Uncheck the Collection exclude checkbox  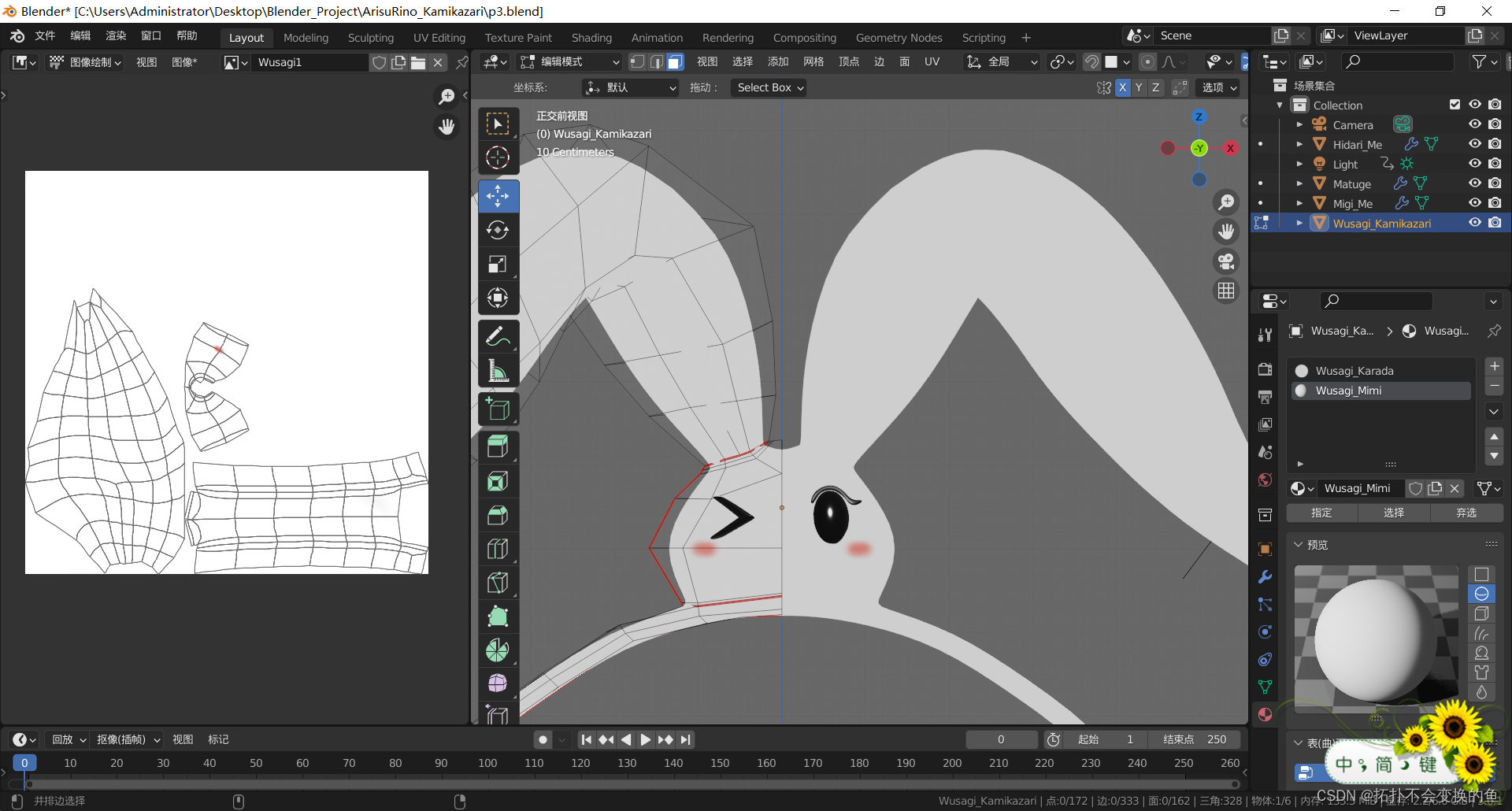(x=1455, y=105)
